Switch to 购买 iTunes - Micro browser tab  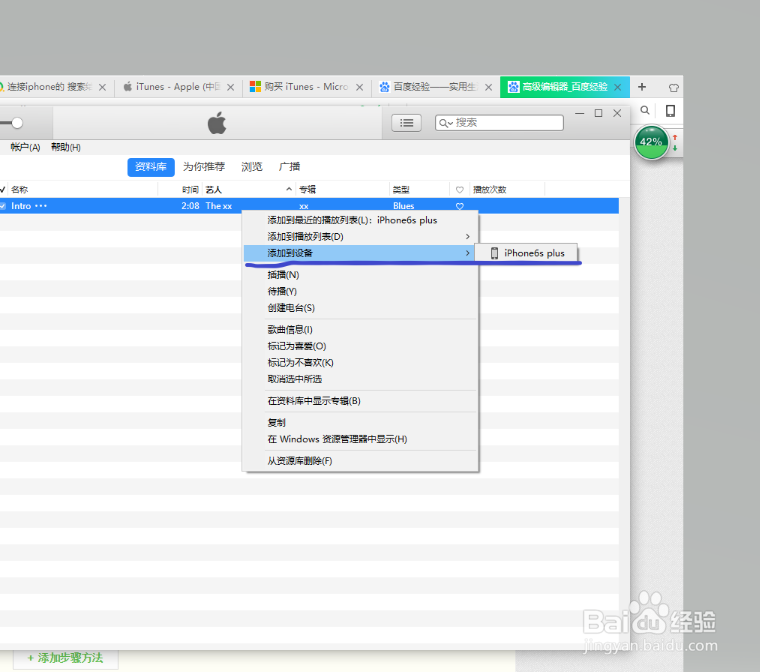pyautogui.click(x=306, y=87)
